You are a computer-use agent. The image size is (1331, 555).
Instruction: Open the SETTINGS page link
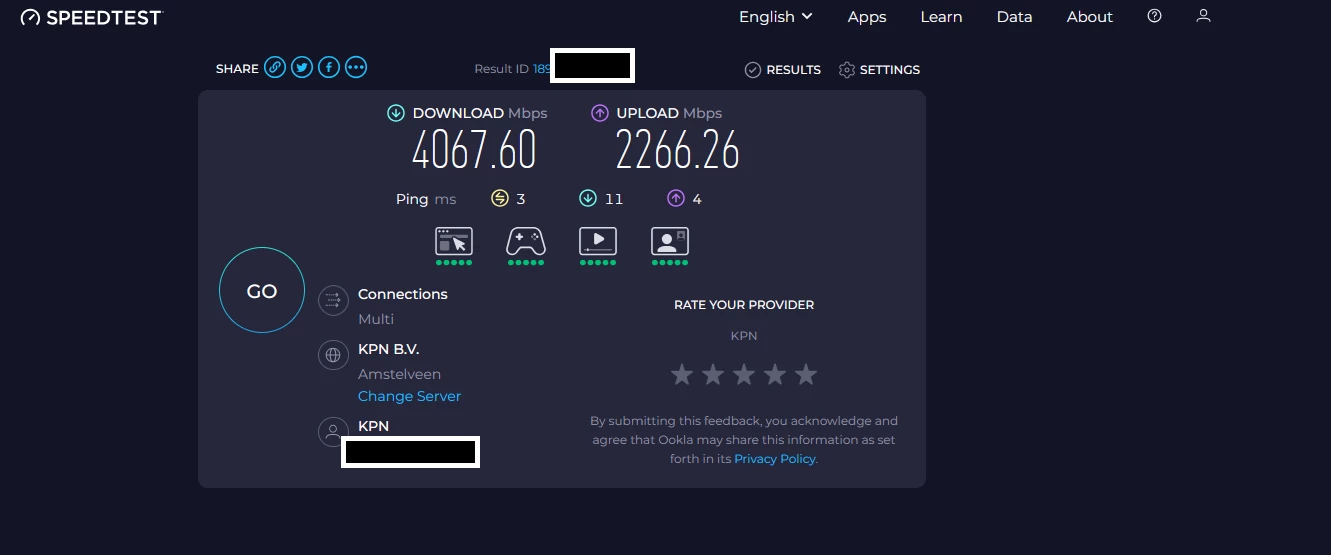click(x=890, y=69)
